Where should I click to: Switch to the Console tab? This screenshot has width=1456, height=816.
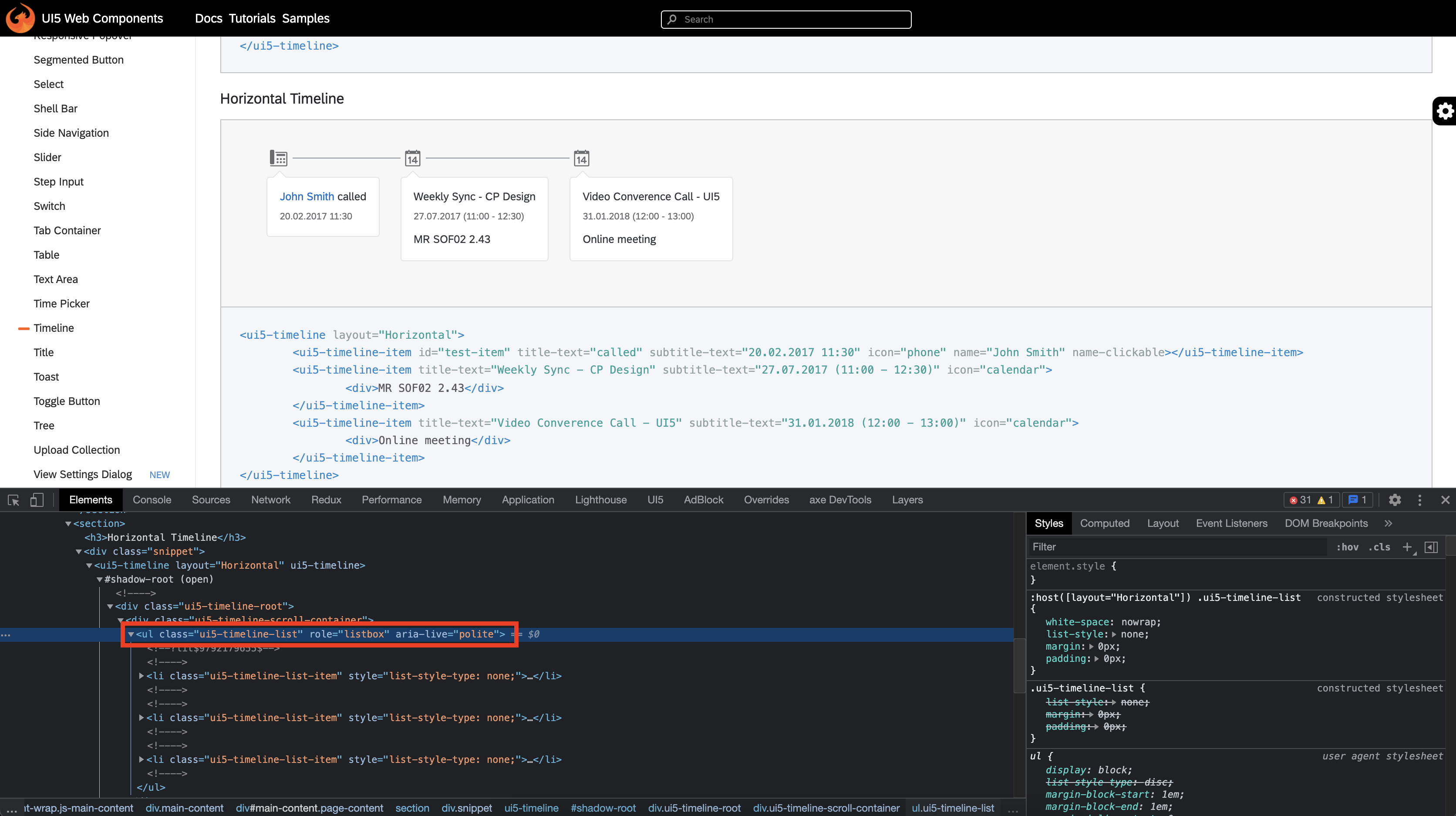pyautogui.click(x=152, y=499)
